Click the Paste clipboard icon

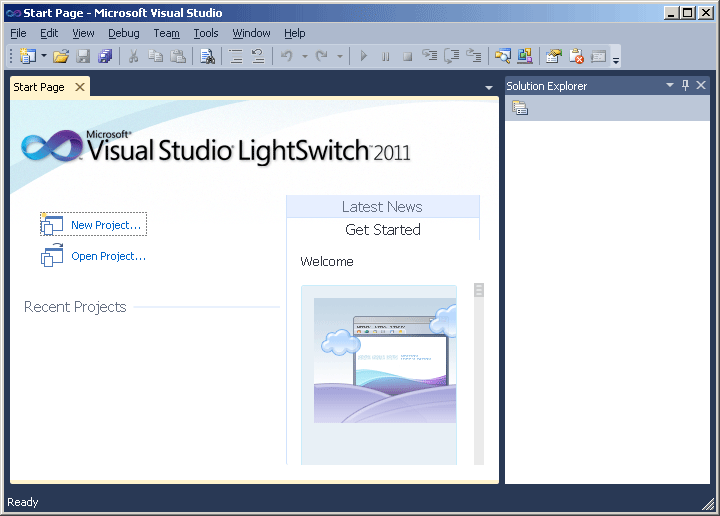[x=178, y=56]
